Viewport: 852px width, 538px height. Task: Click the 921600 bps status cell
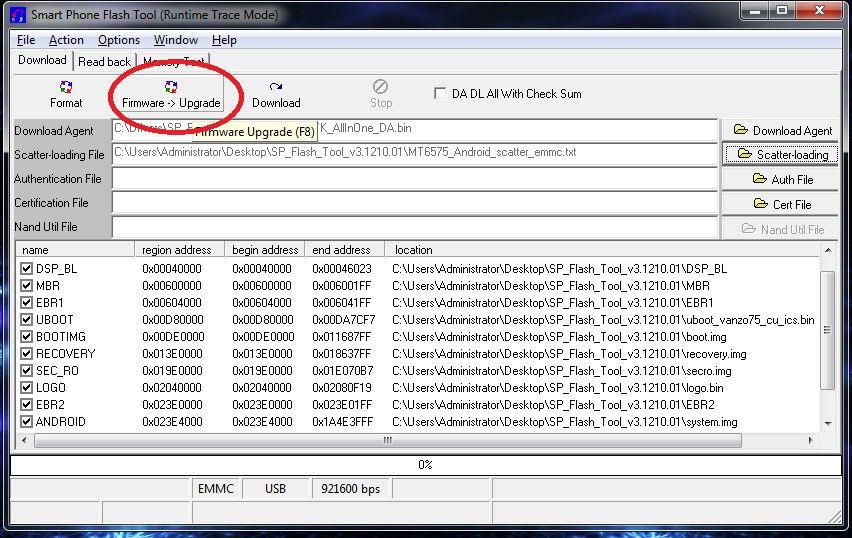coord(350,489)
